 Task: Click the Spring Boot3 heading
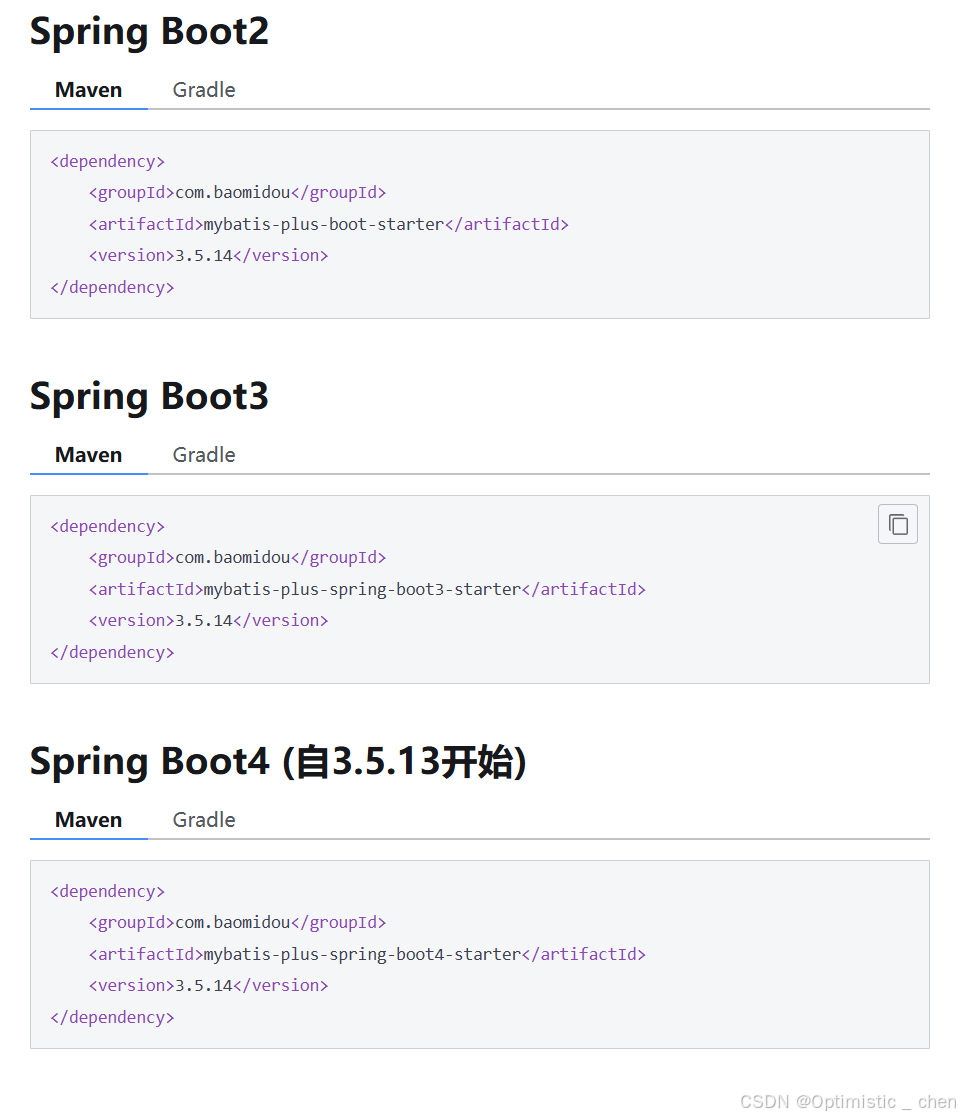tap(148, 396)
